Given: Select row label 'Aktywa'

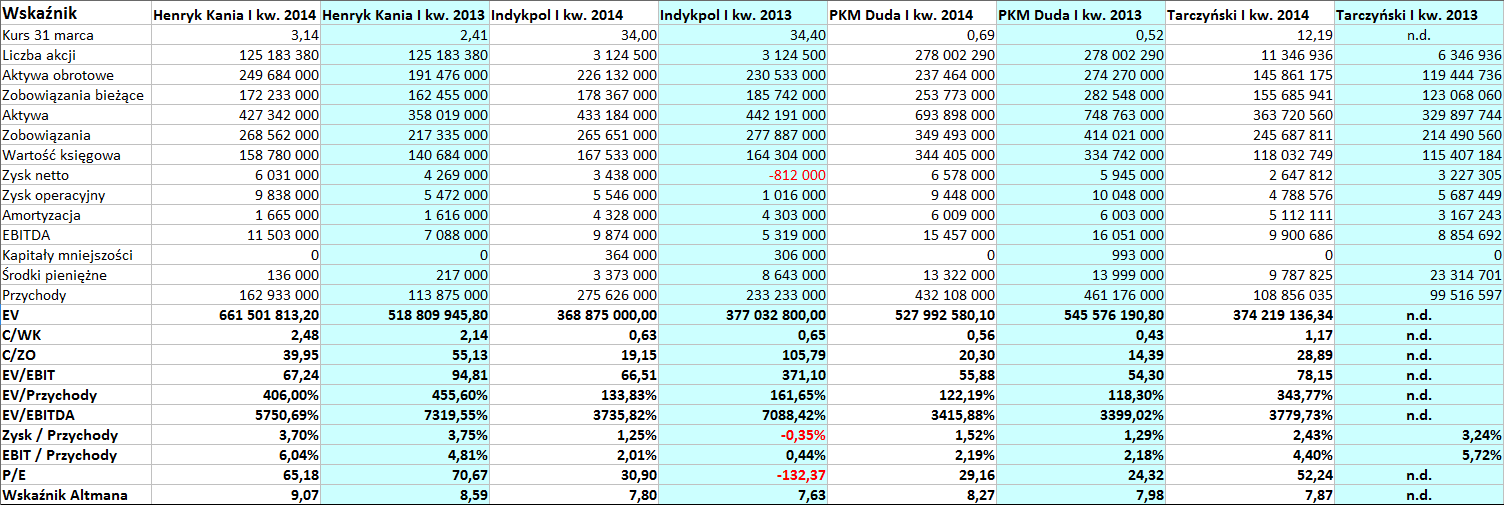Looking at the screenshot, I should pyautogui.click(x=75, y=115).
